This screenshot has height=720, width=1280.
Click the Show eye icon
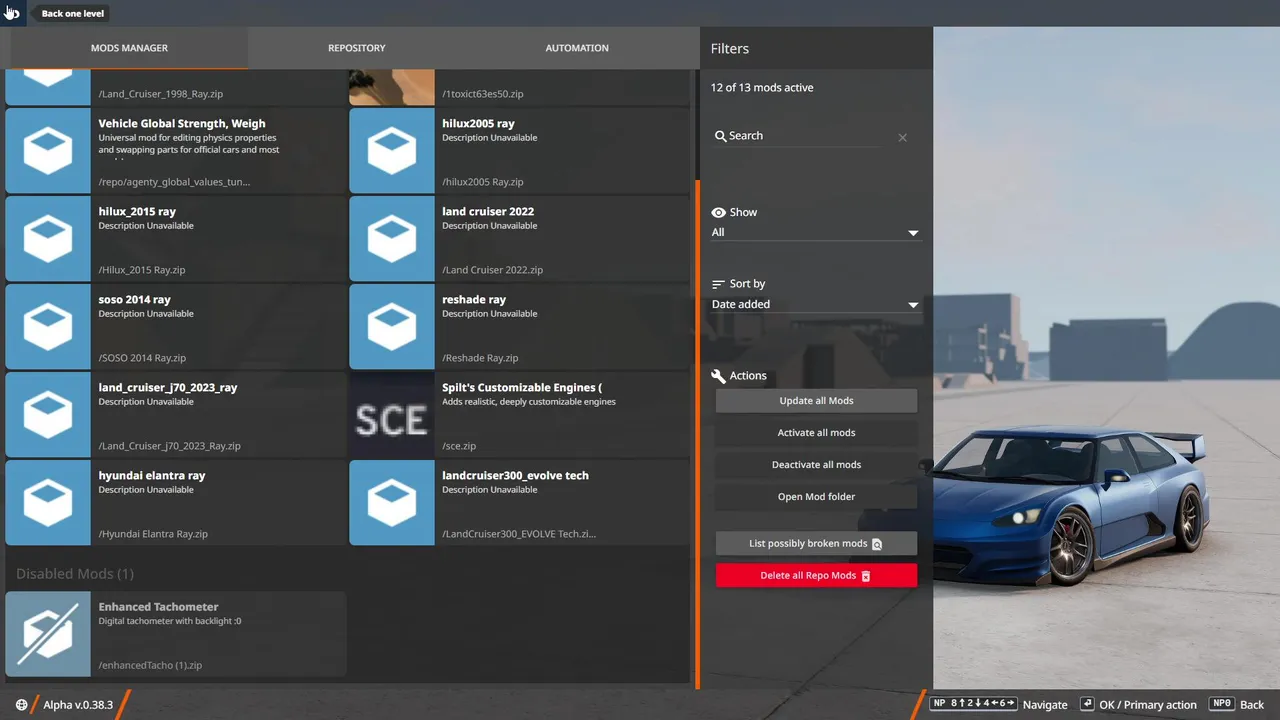[718, 213]
